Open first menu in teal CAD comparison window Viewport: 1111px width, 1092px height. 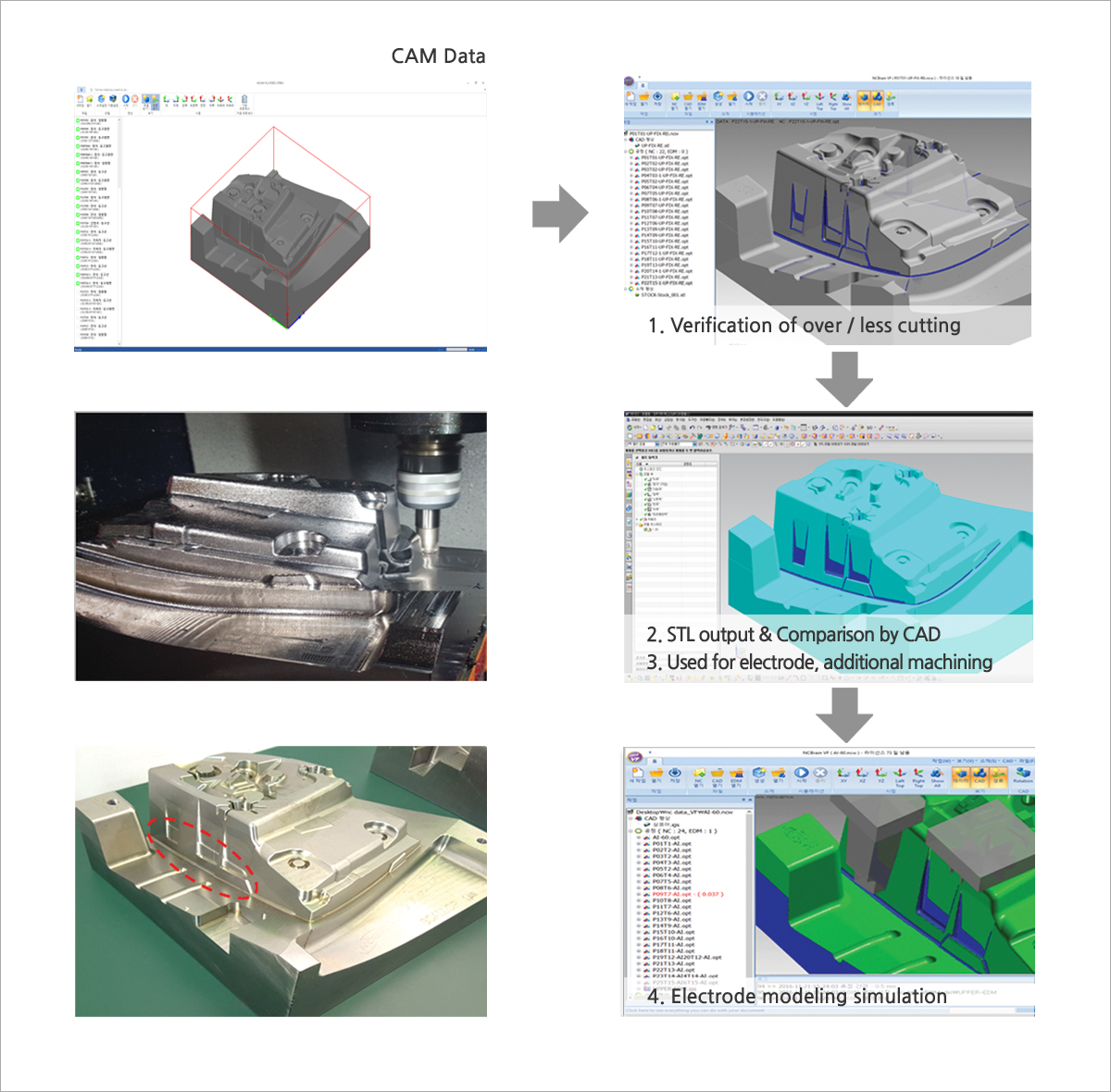pyautogui.click(x=634, y=419)
